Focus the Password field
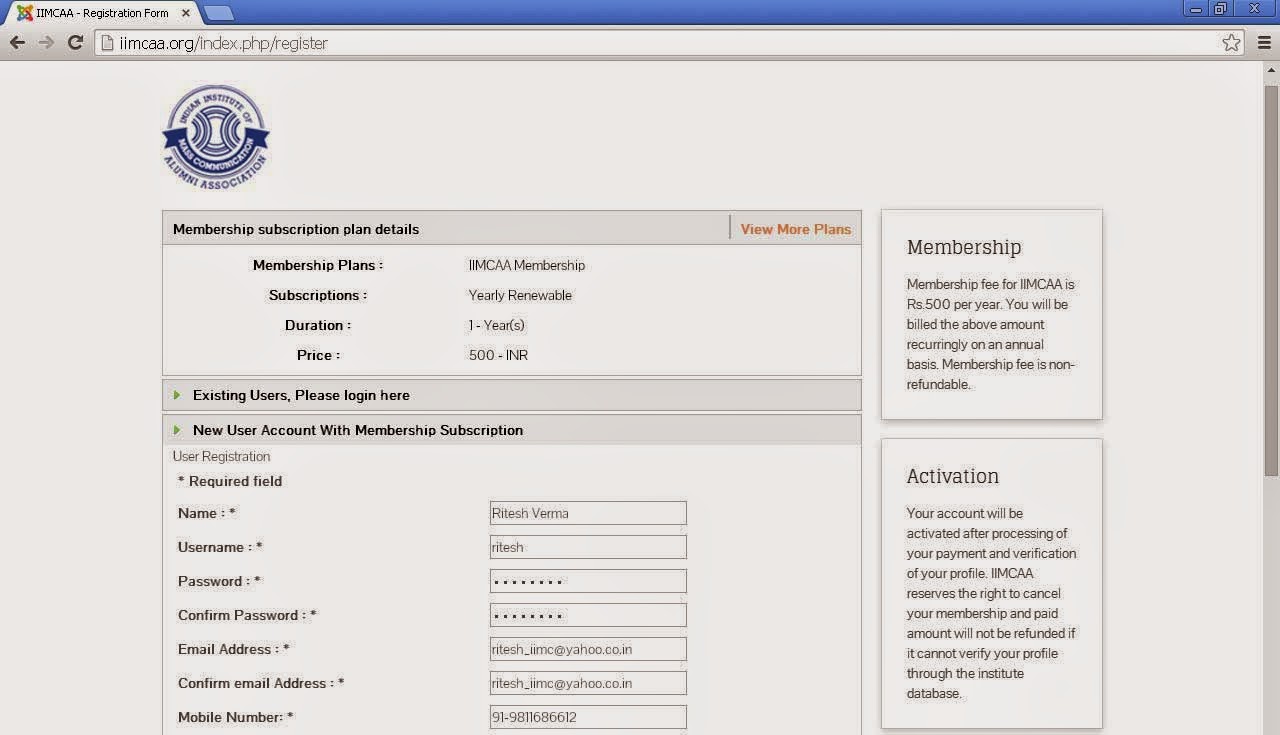This screenshot has height=735, width=1280. [588, 581]
